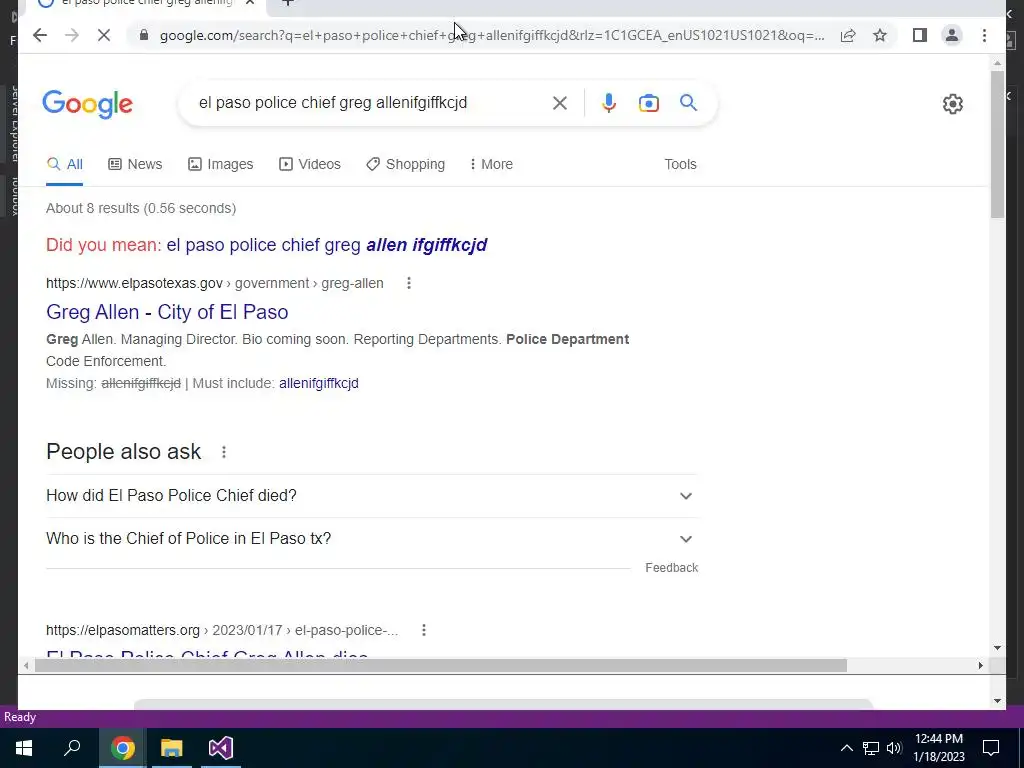Select the All results tab
Viewport: 1024px width, 768px height.
coord(65,165)
